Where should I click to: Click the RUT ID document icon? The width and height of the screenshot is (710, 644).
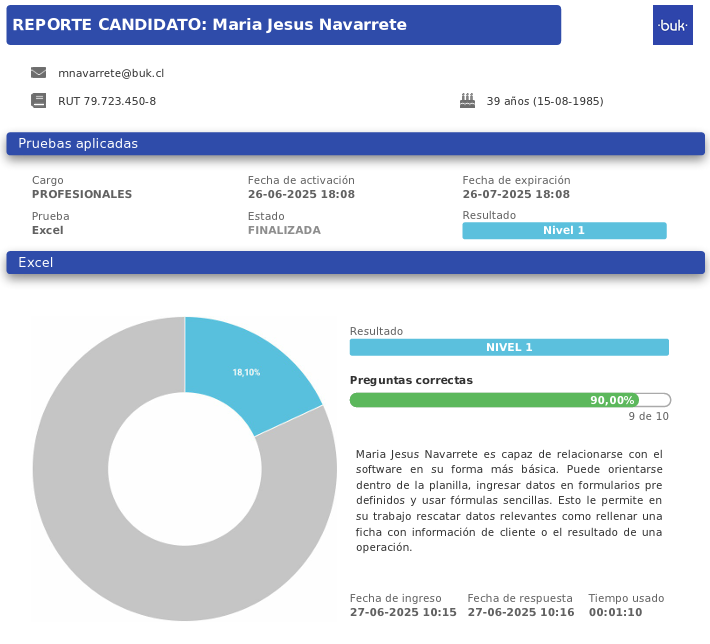39,100
